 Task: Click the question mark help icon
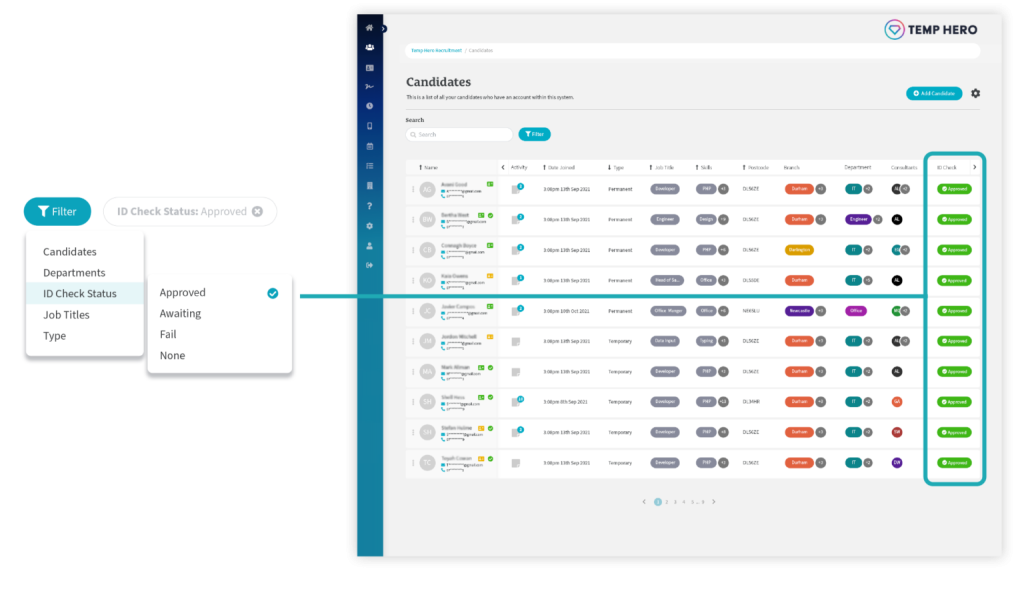370,206
